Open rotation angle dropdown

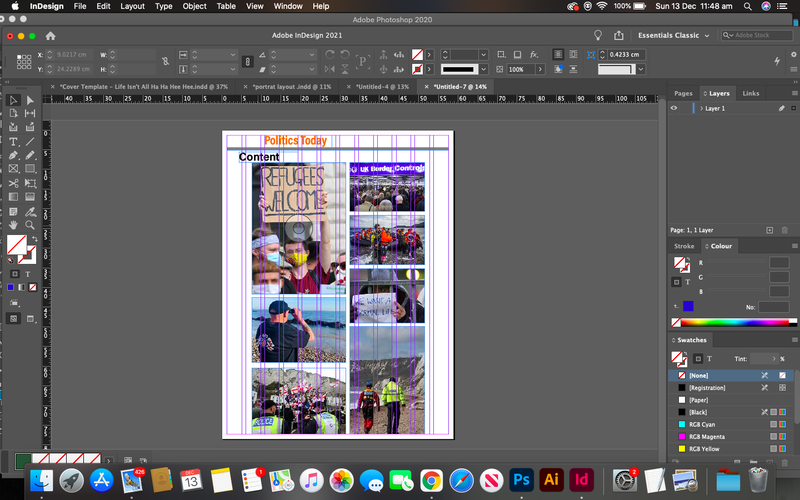click(312, 55)
